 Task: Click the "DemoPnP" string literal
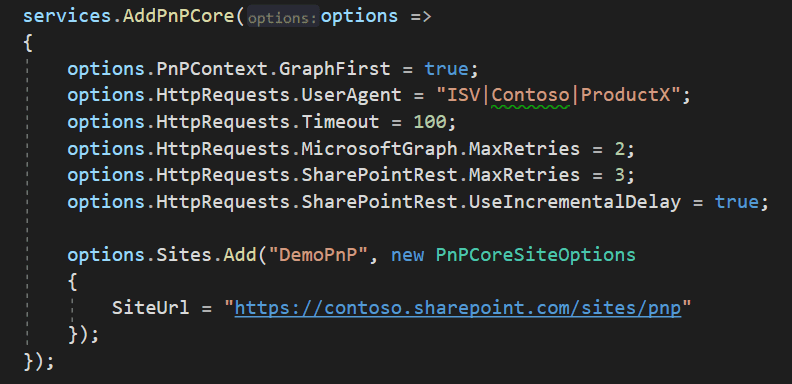click(319, 255)
